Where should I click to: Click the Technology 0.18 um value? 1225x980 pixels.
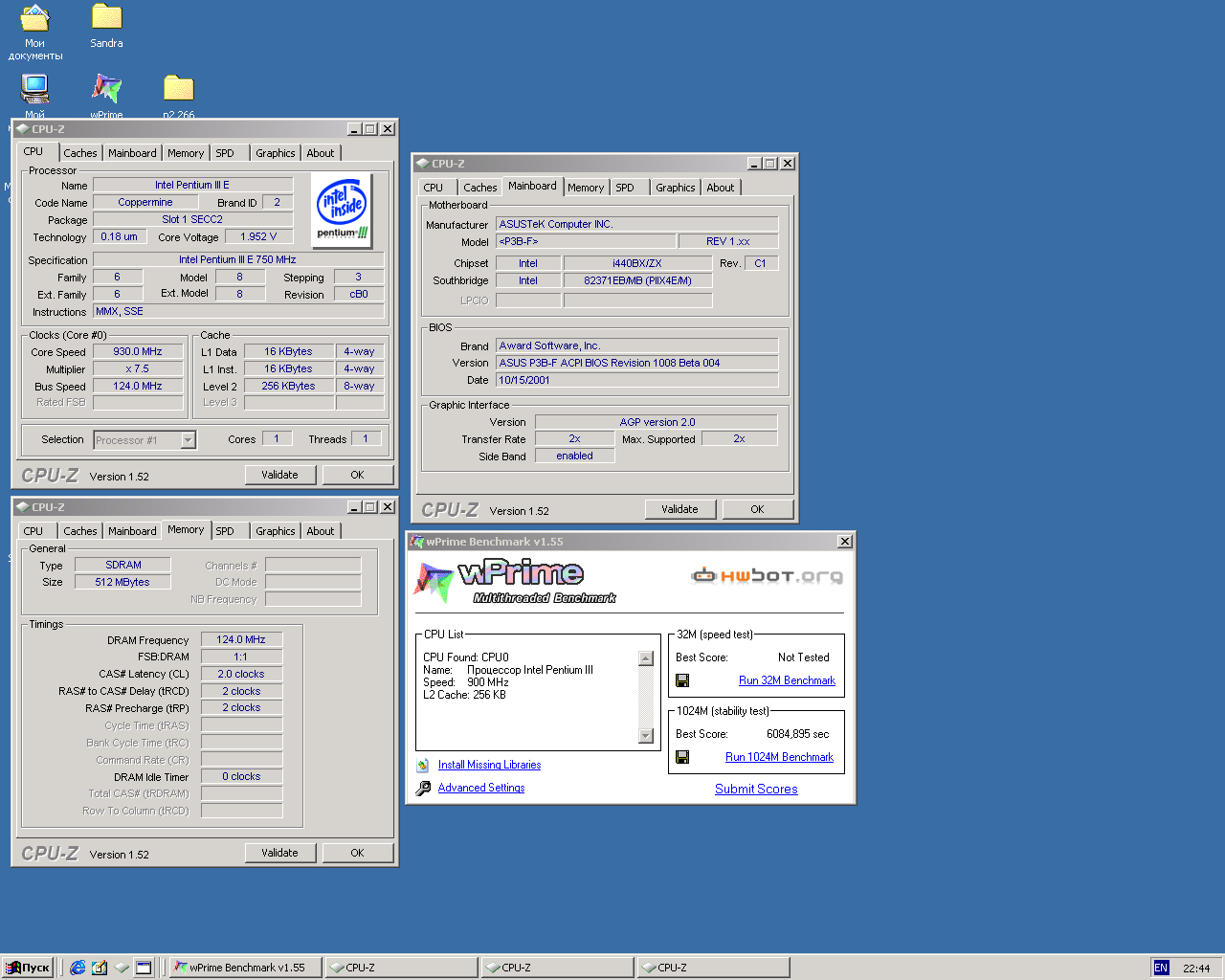point(119,236)
